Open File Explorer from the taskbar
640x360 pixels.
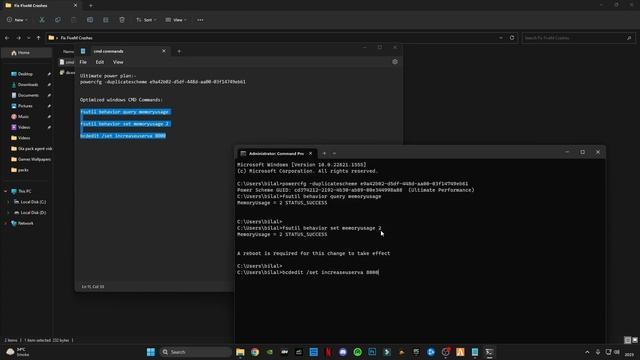(x=240, y=352)
